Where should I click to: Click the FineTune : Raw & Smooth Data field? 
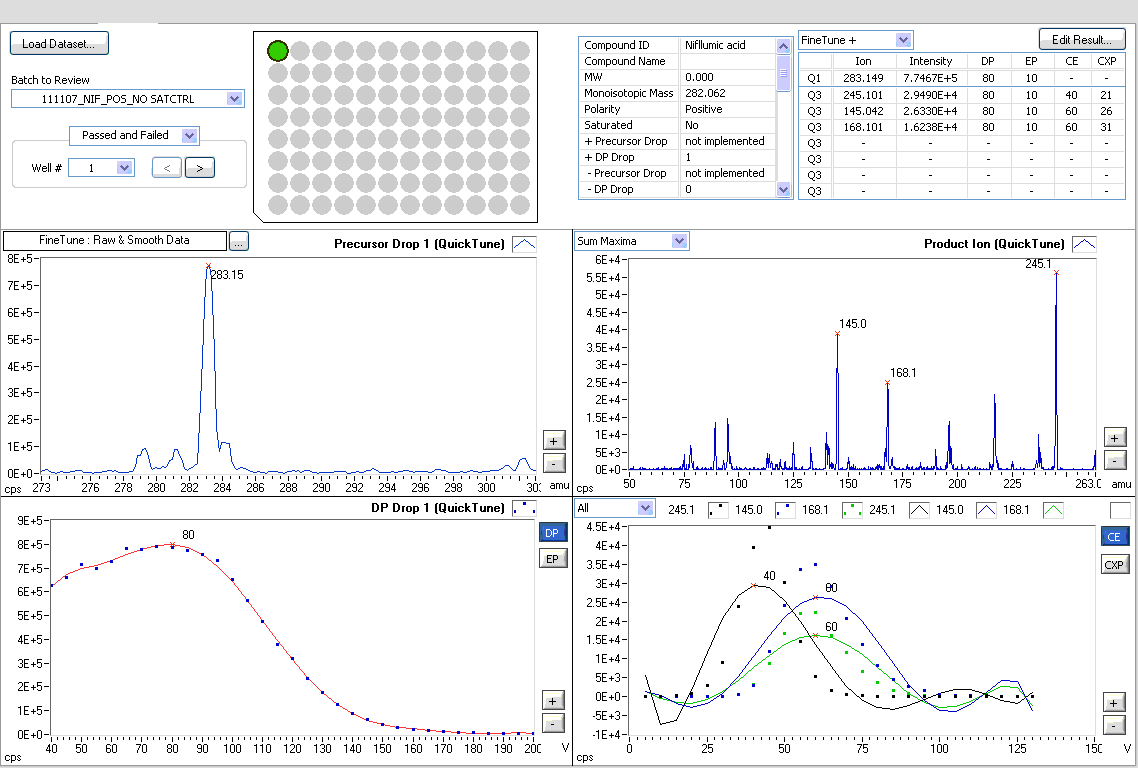(115, 240)
